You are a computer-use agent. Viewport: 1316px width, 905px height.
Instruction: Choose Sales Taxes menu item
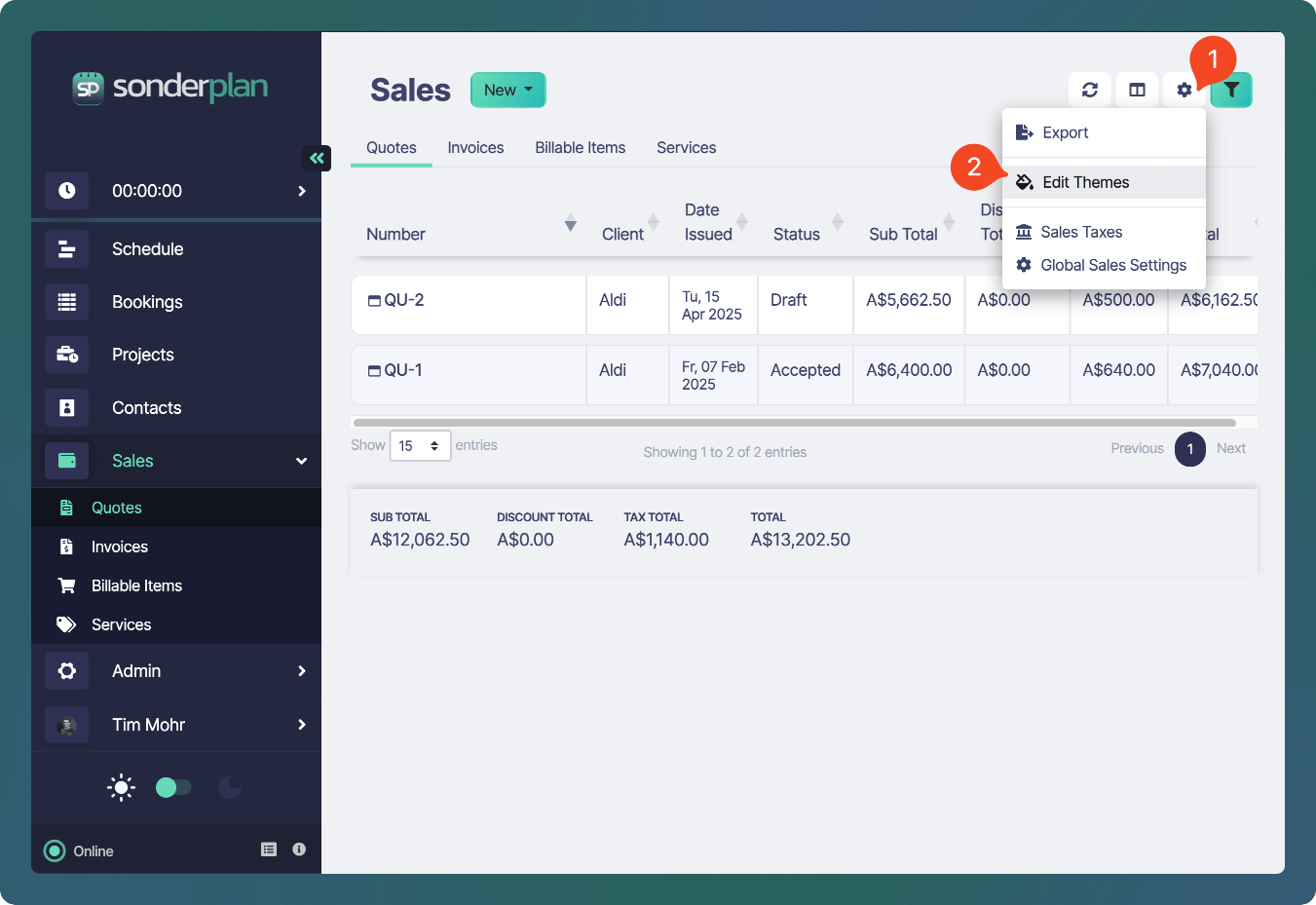pos(1104,232)
